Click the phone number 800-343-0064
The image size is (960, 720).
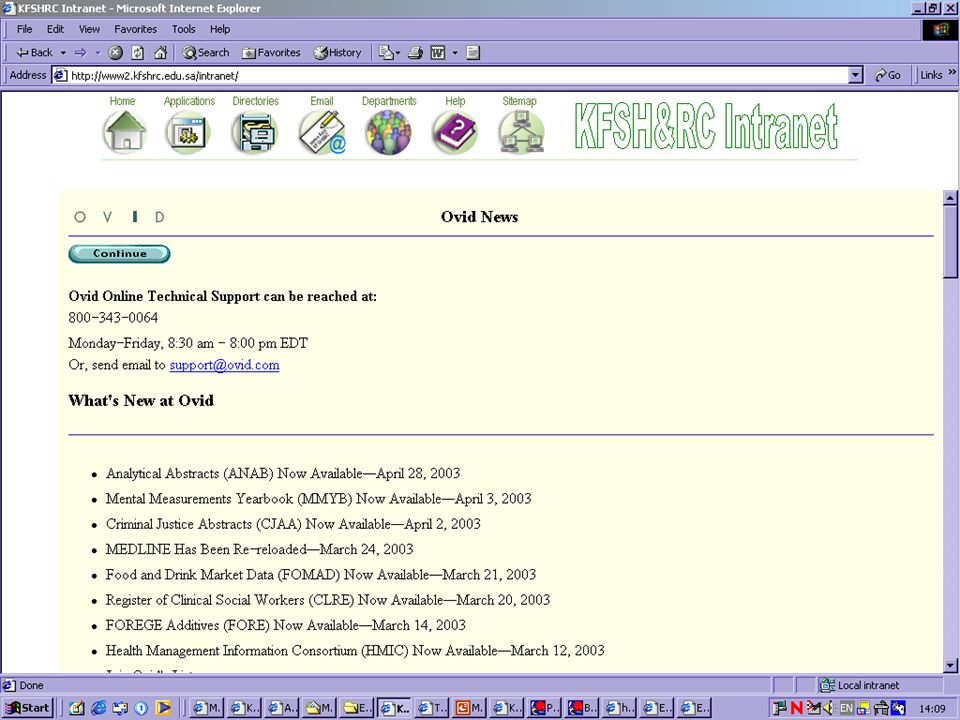coord(113,318)
